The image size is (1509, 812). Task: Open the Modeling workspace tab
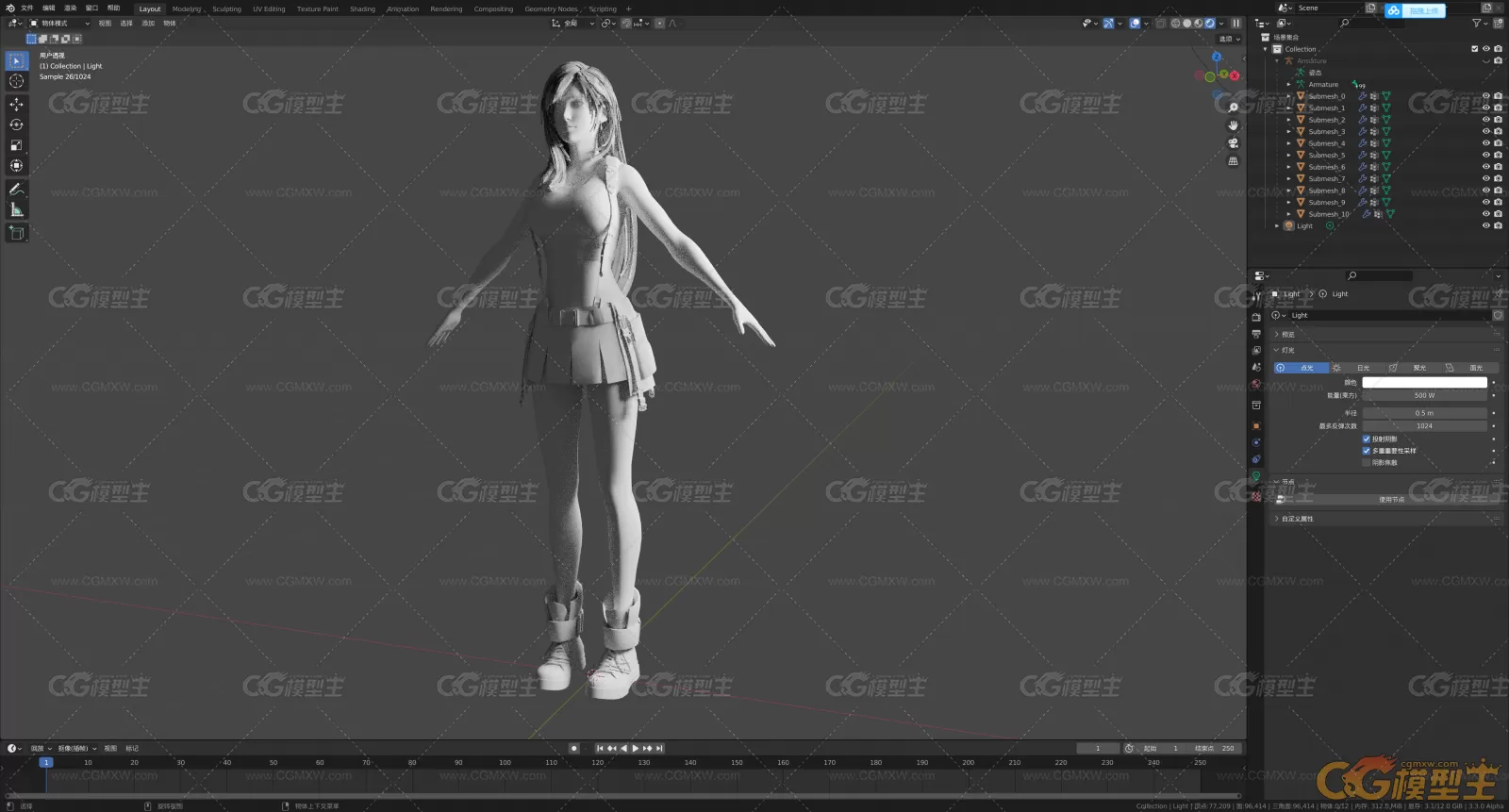[x=187, y=8]
